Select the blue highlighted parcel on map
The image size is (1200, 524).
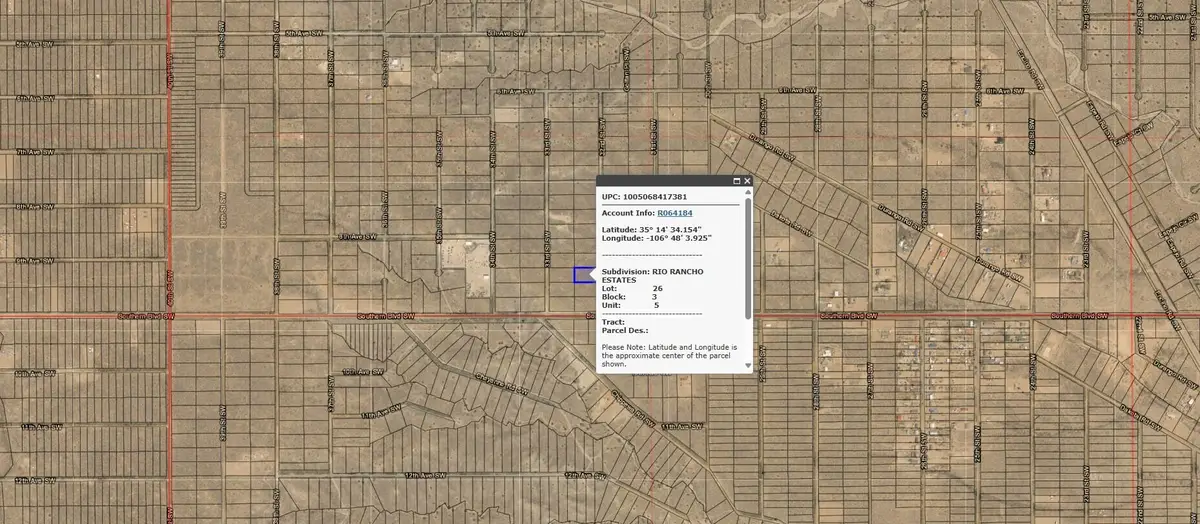click(x=584, y=275)
